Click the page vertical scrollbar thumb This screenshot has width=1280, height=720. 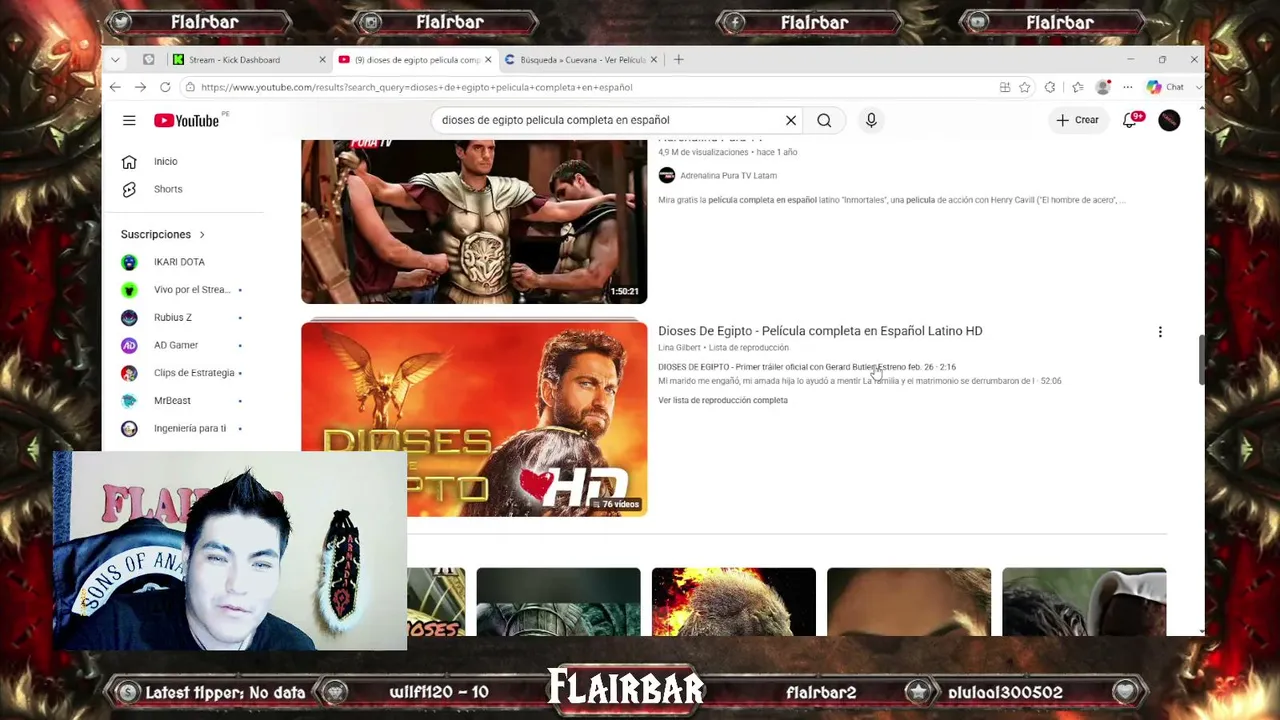1201,360
